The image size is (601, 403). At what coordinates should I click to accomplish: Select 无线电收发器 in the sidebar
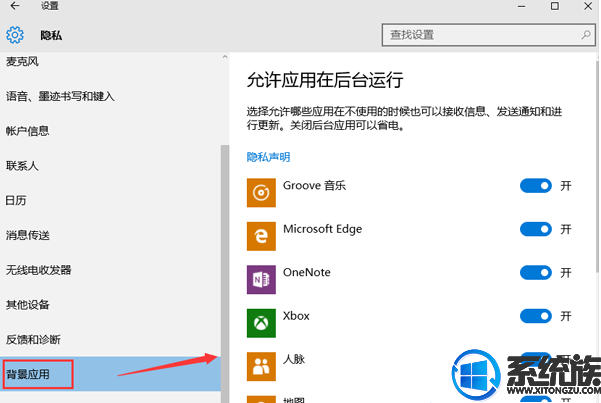click(x=38, y=270)
